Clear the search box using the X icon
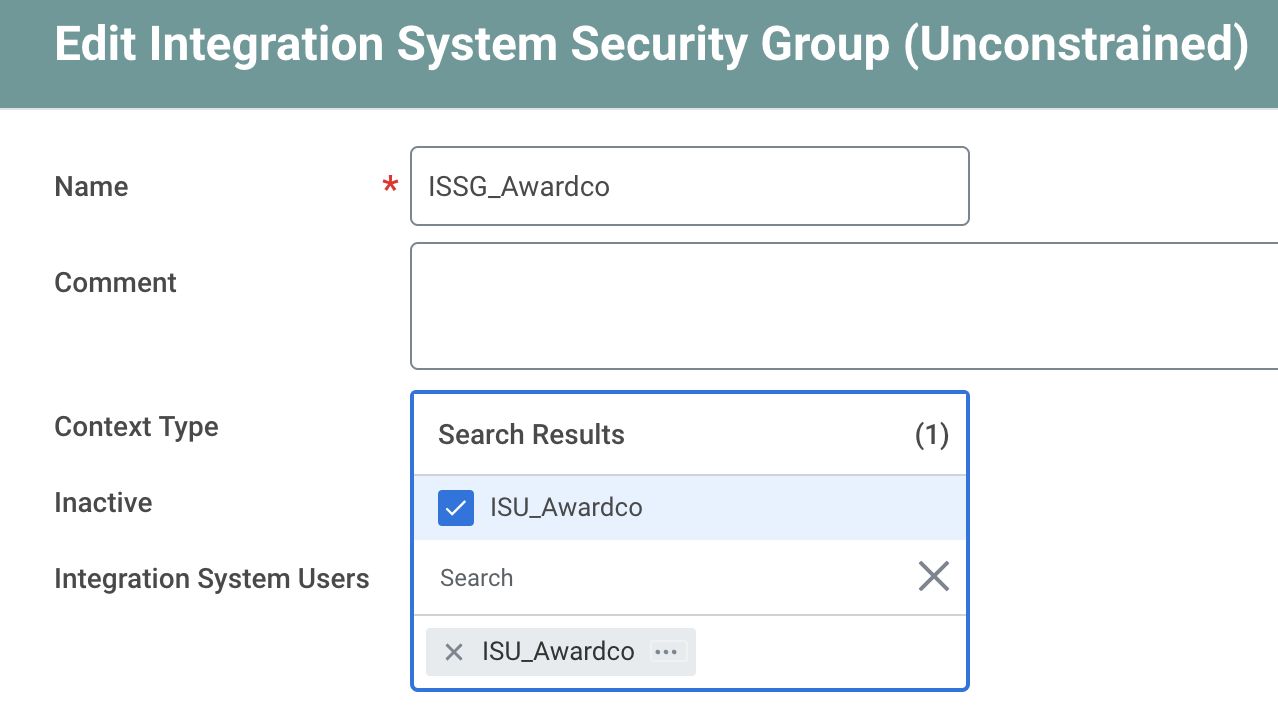This screenshot has height=724, width=1278. point(933,576)
